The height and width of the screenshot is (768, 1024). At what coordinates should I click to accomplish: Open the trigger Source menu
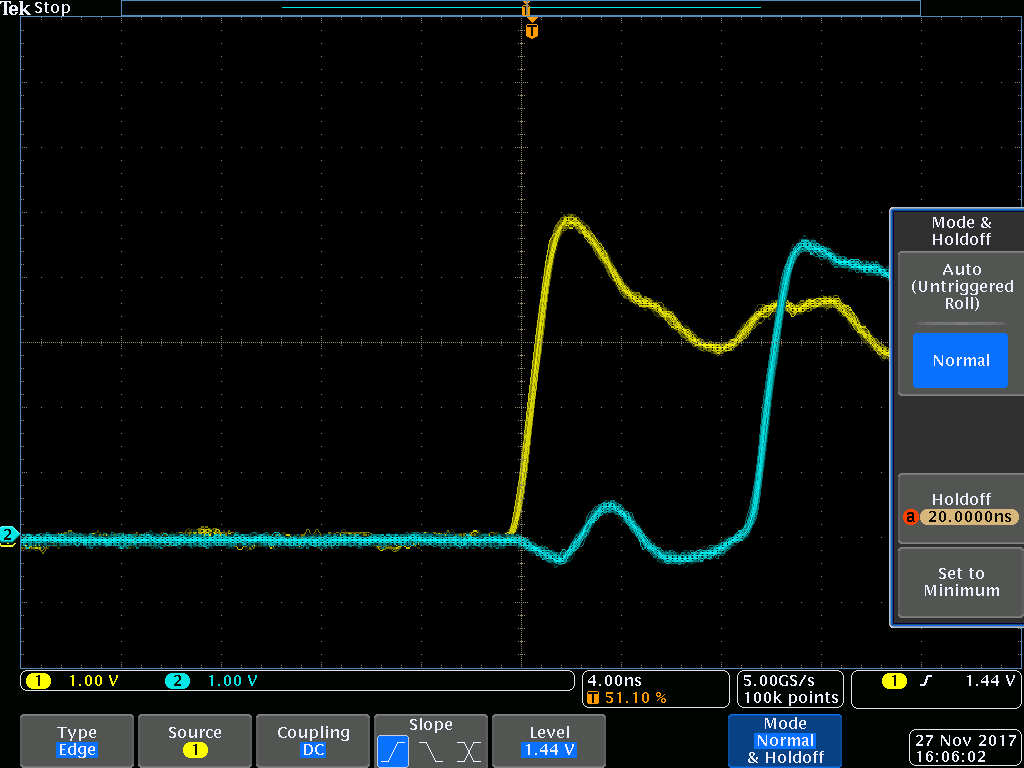(195, 741)
